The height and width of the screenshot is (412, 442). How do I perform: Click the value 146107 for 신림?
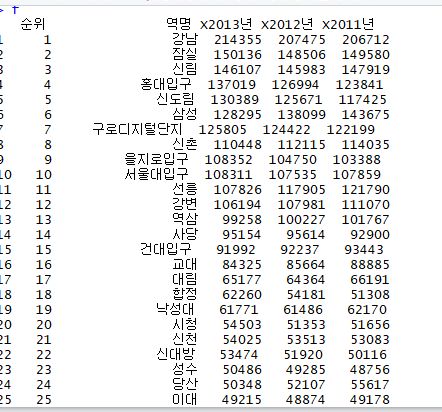238,70
